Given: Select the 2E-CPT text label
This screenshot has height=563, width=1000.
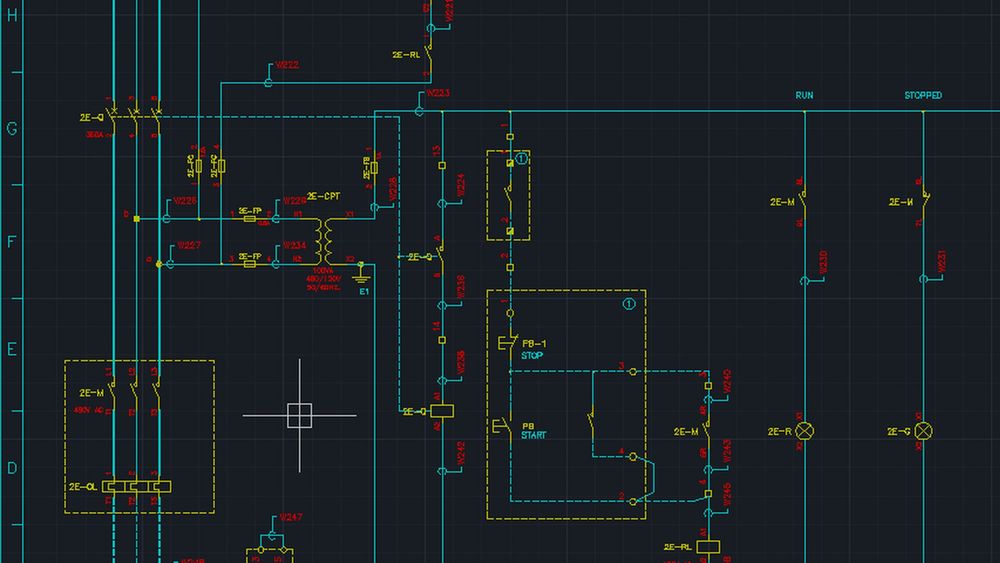Looking at the screenshot, I should 324,196.
